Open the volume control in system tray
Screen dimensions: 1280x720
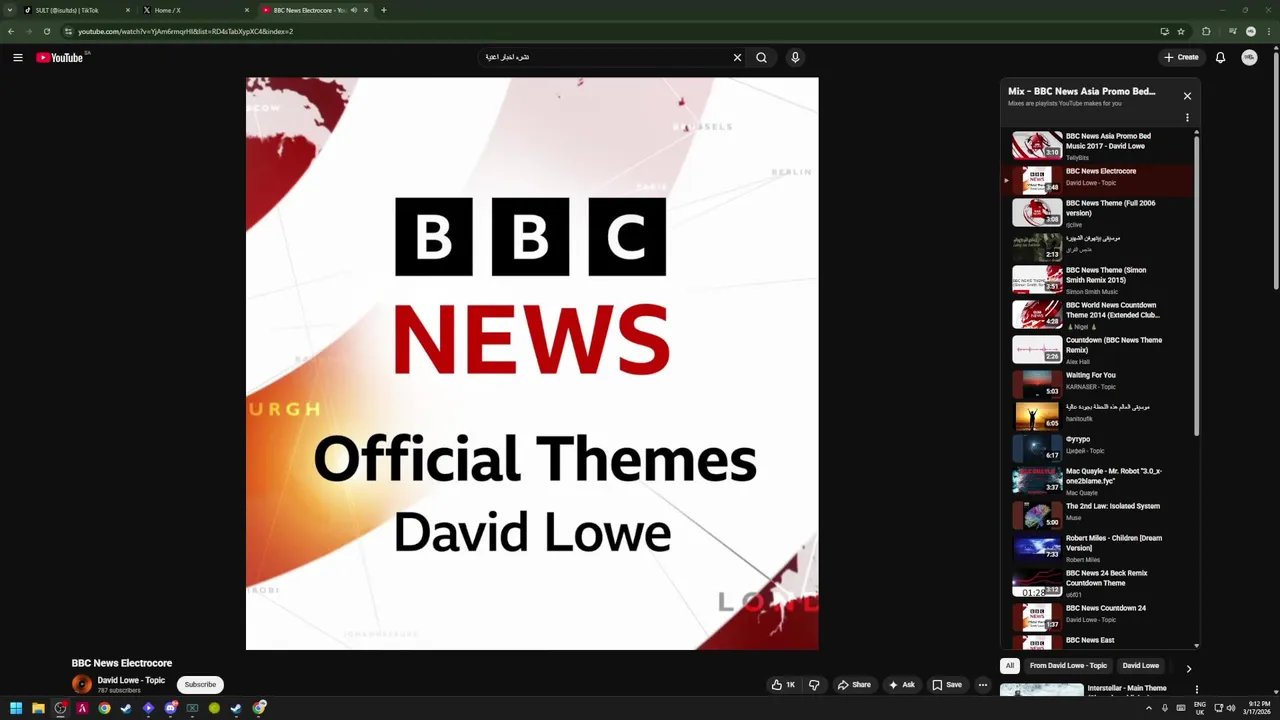[x=1230, y=708]
